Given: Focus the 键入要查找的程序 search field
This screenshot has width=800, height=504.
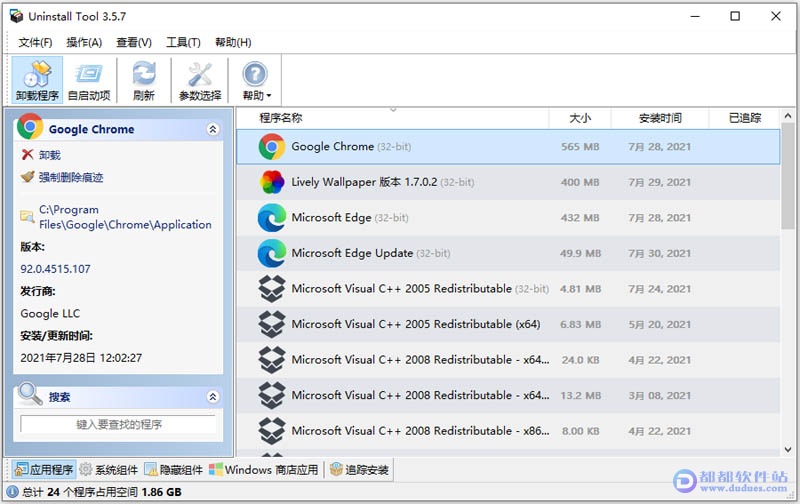Looking at the screenshot, I should point(118,424).
